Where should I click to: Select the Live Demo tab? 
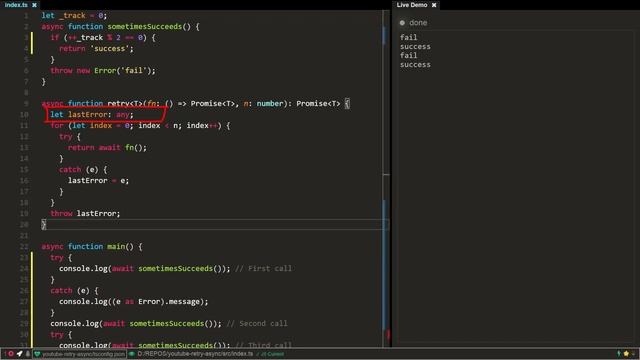(412, 5)
